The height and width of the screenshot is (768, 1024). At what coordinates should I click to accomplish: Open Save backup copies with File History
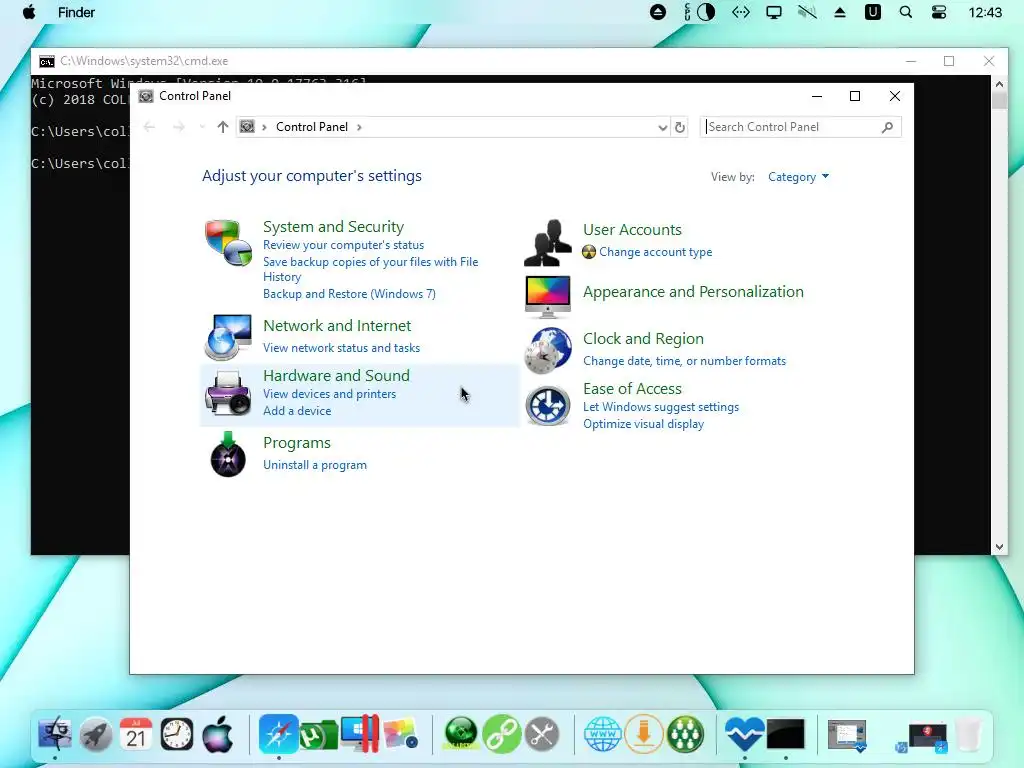tap(370, 269)
